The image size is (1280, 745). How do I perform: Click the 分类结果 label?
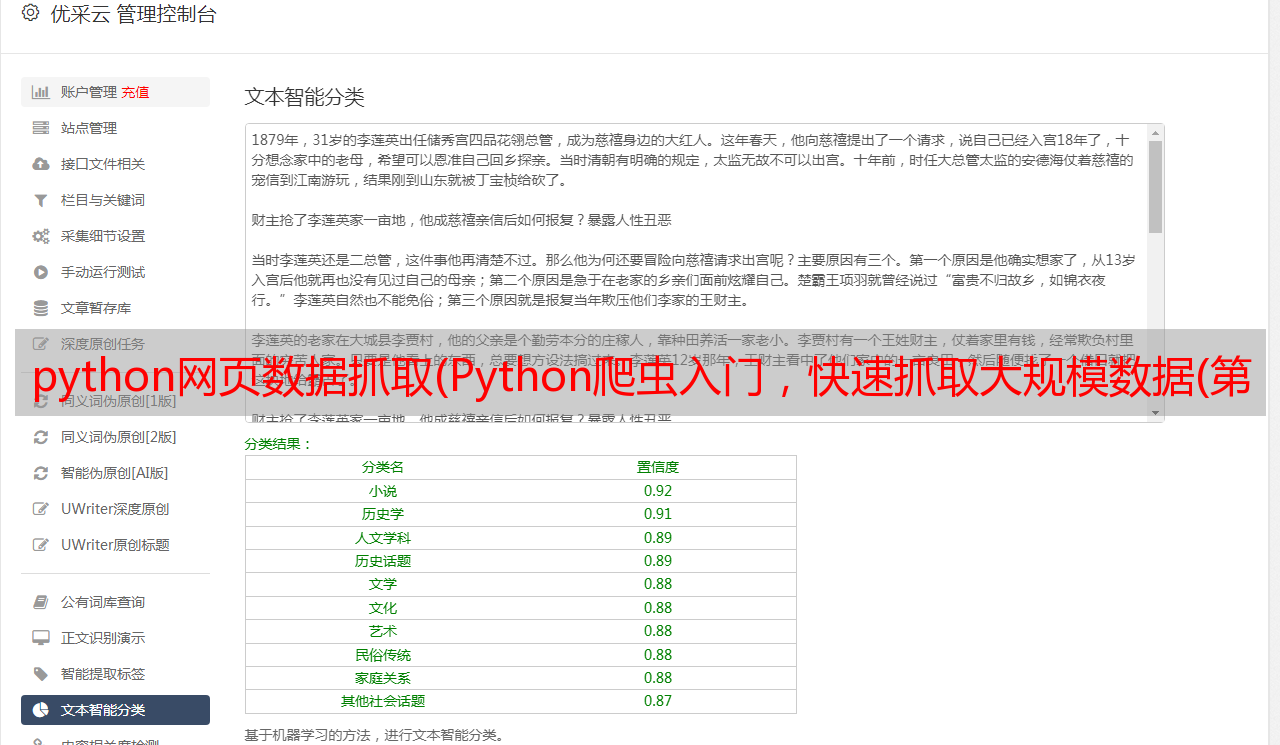pos(279,444)
